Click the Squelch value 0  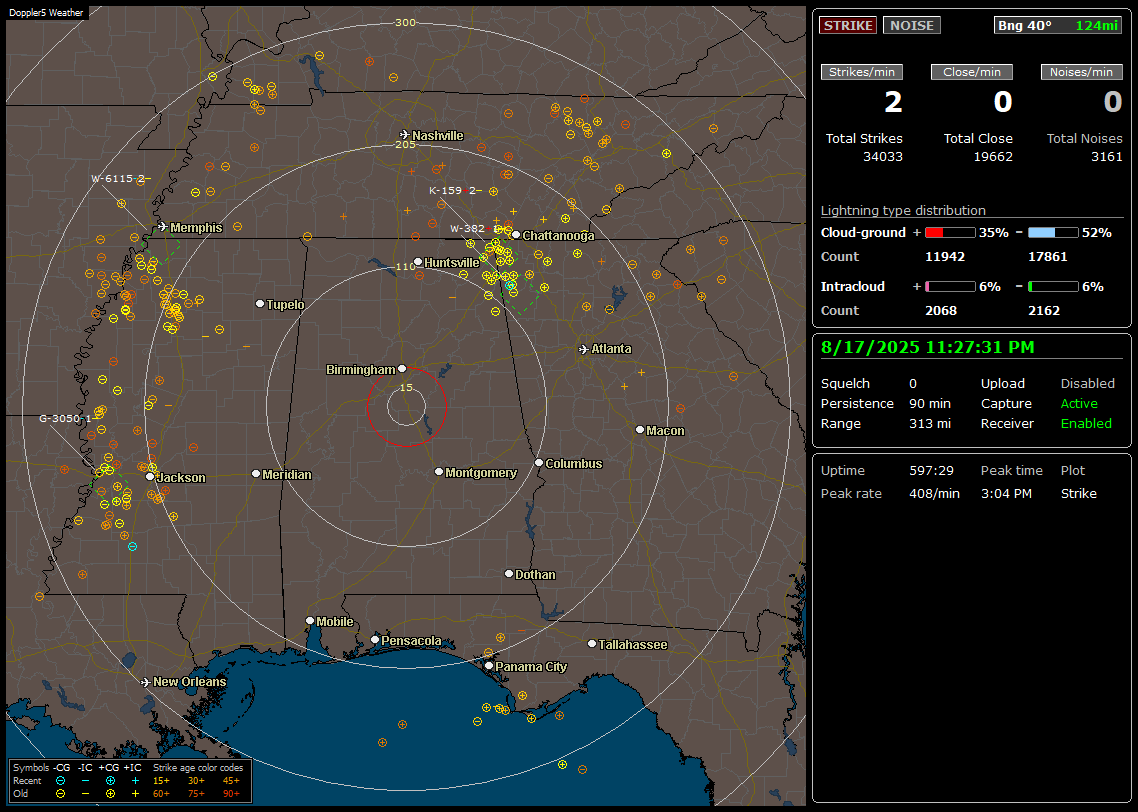[913, 384]
